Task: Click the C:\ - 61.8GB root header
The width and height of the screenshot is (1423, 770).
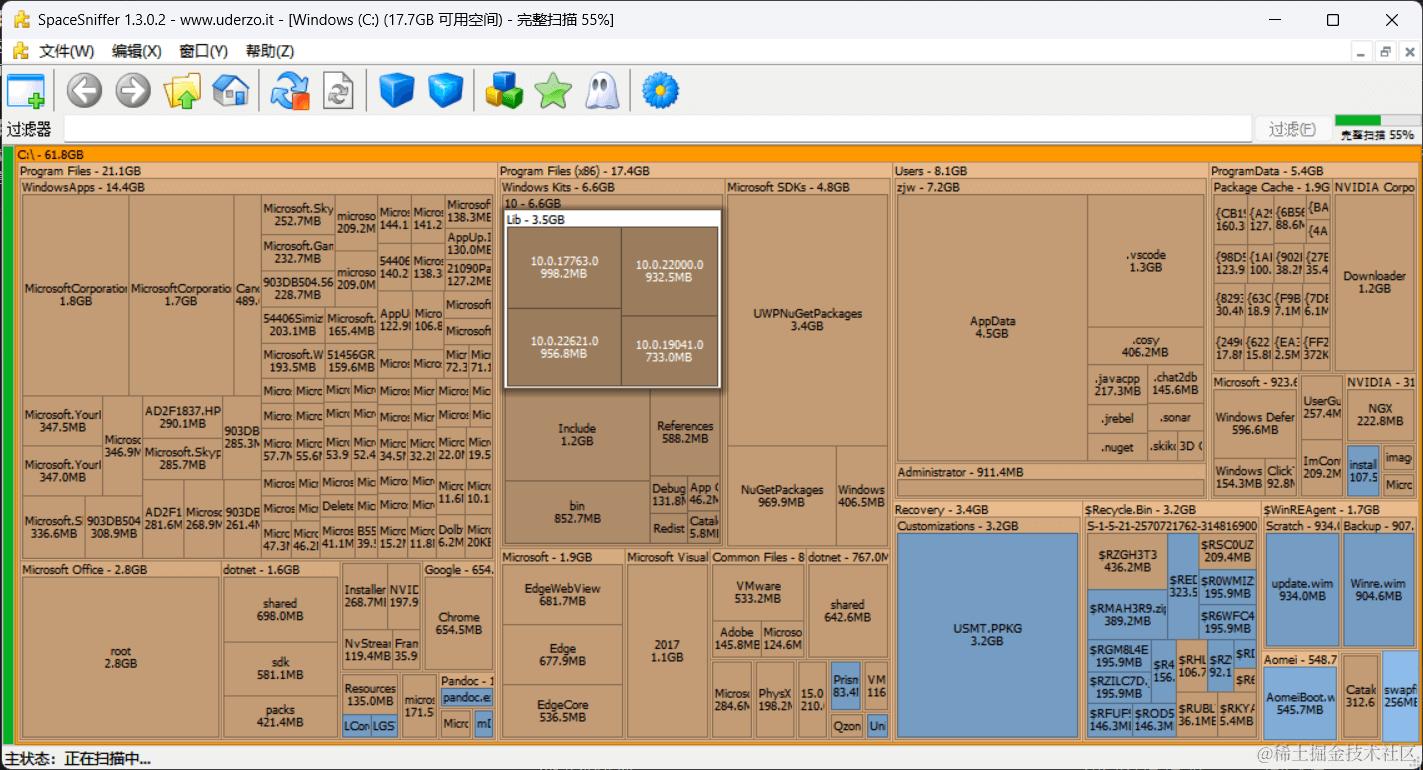Action: (718, 154)
